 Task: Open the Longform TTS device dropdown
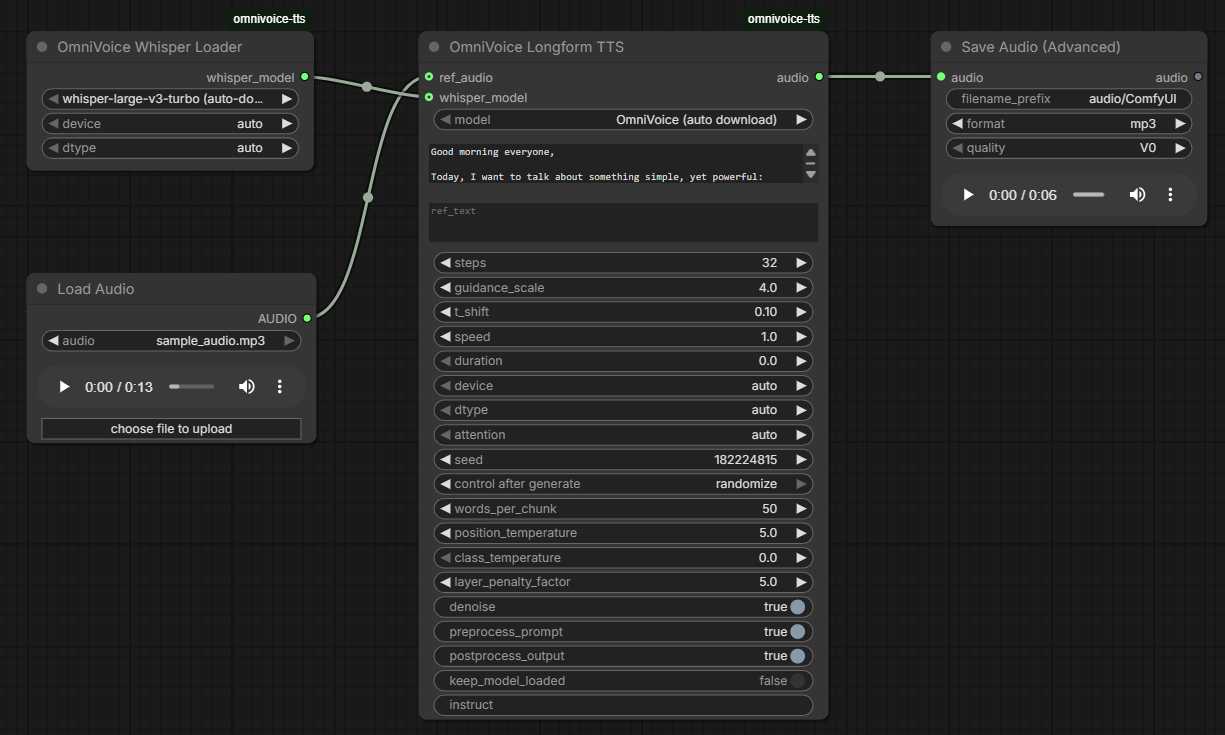623,386
